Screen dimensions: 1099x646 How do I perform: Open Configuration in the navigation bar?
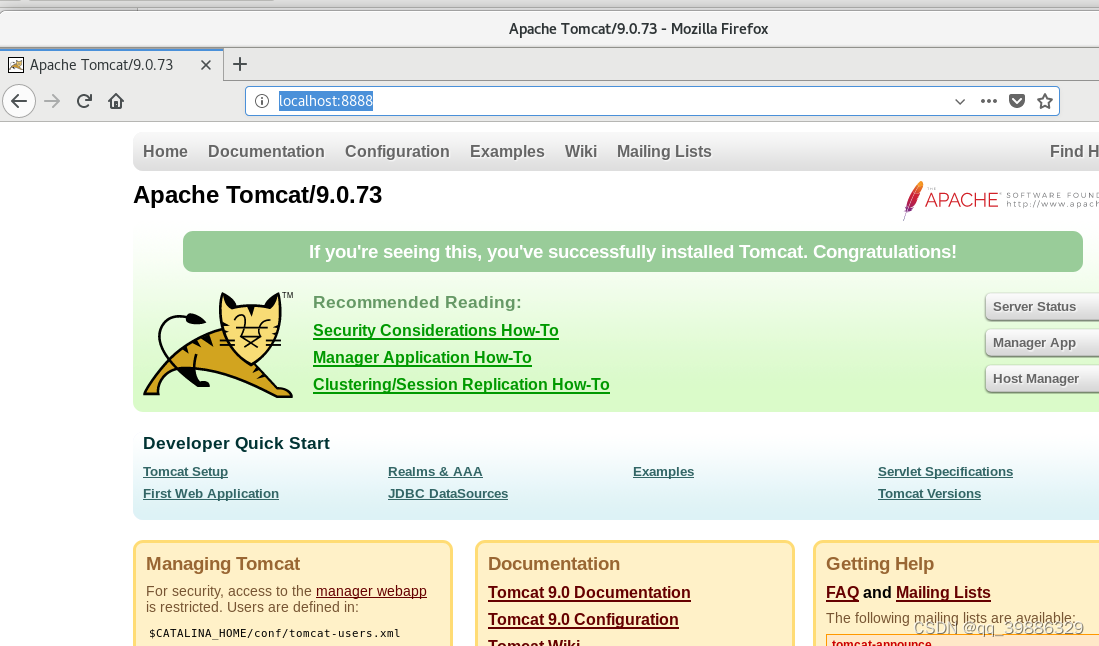coord(397,151)
